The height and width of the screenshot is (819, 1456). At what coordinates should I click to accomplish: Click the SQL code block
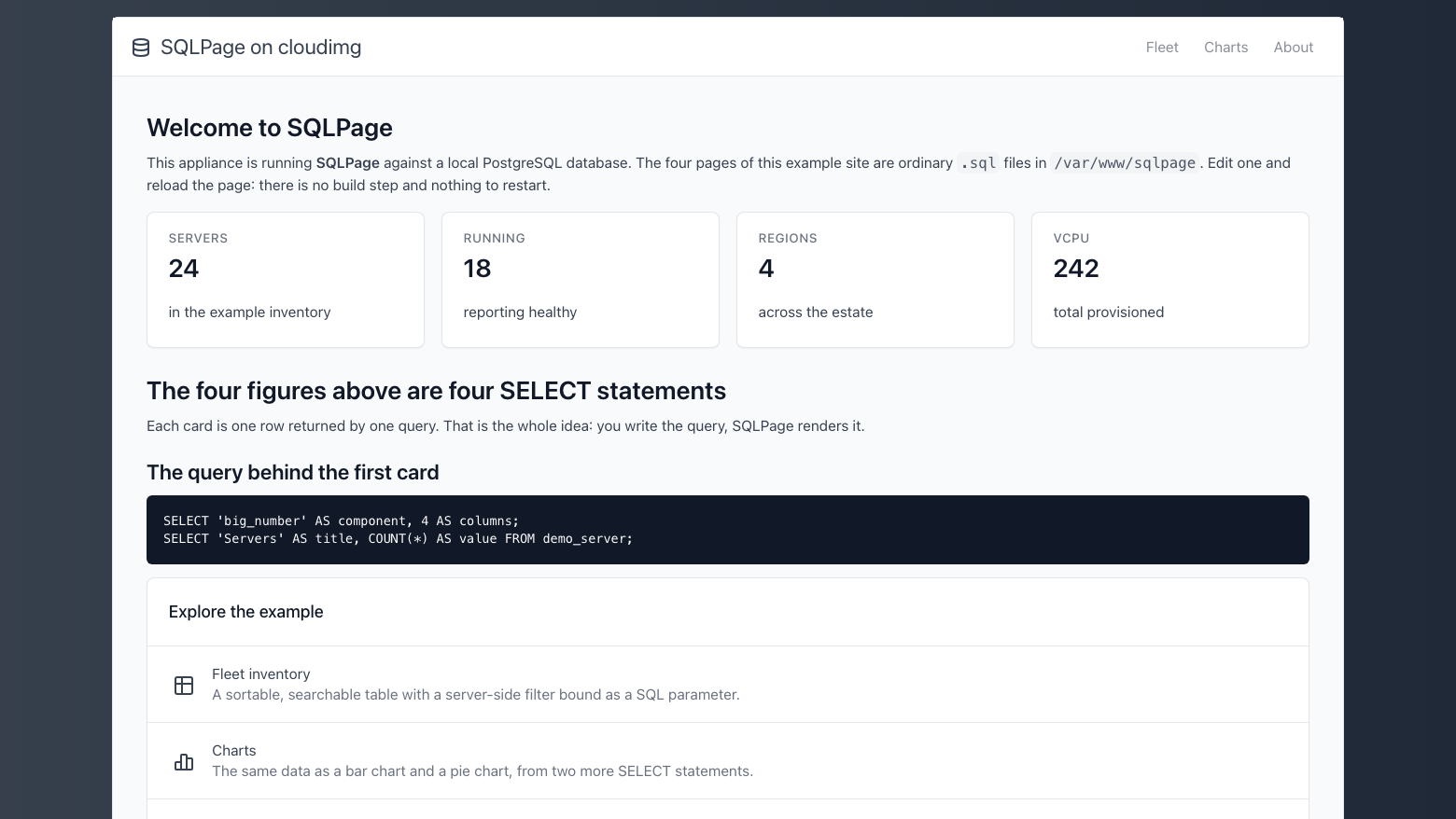(x=728, y=530)
